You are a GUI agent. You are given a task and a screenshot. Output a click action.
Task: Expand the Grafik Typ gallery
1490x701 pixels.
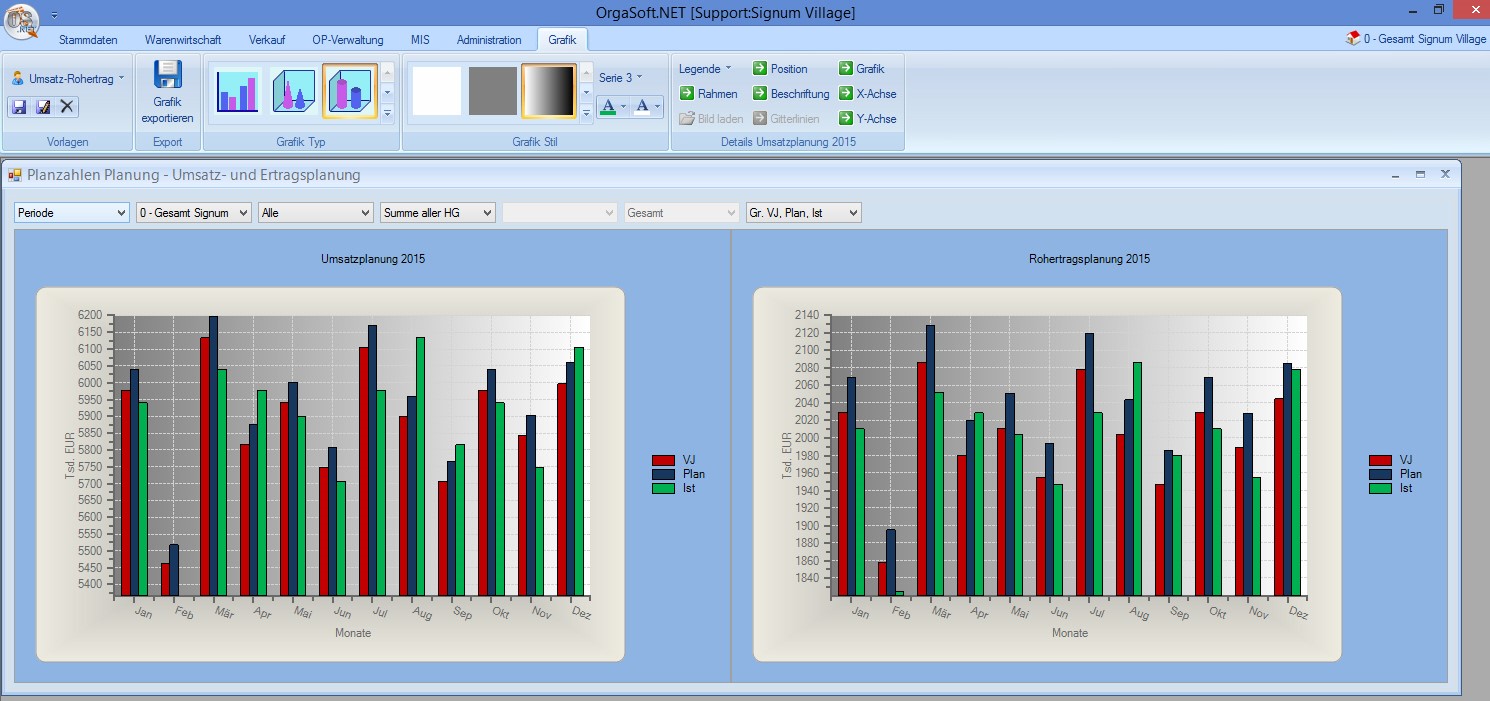(388, 112)
